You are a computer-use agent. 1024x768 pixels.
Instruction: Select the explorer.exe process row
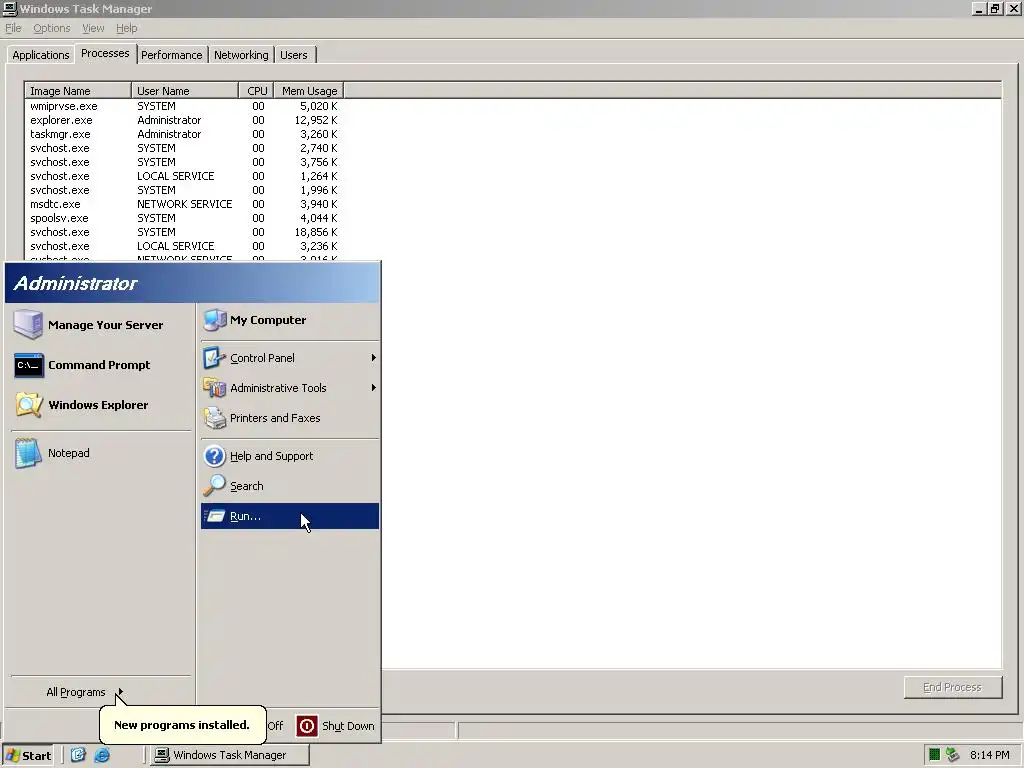click(184, 120)
